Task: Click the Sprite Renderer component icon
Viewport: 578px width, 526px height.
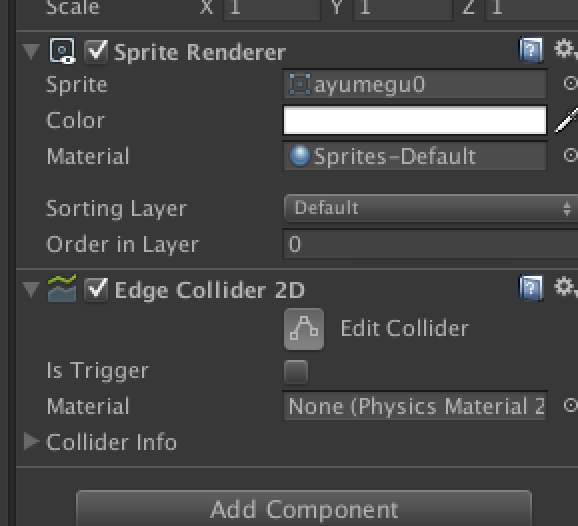Action: click(62, 50)
